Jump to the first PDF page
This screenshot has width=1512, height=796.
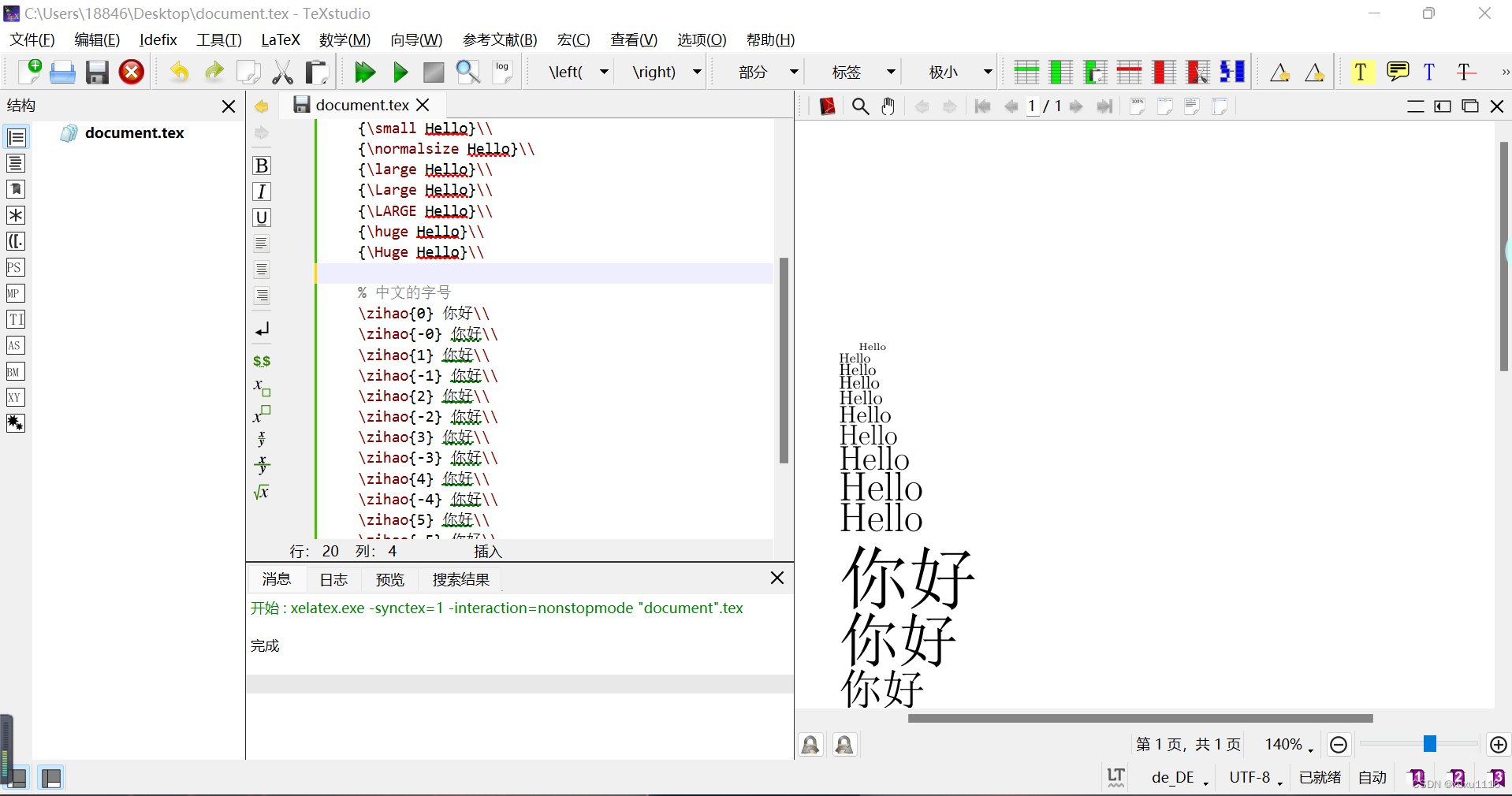tap(982, 106)
